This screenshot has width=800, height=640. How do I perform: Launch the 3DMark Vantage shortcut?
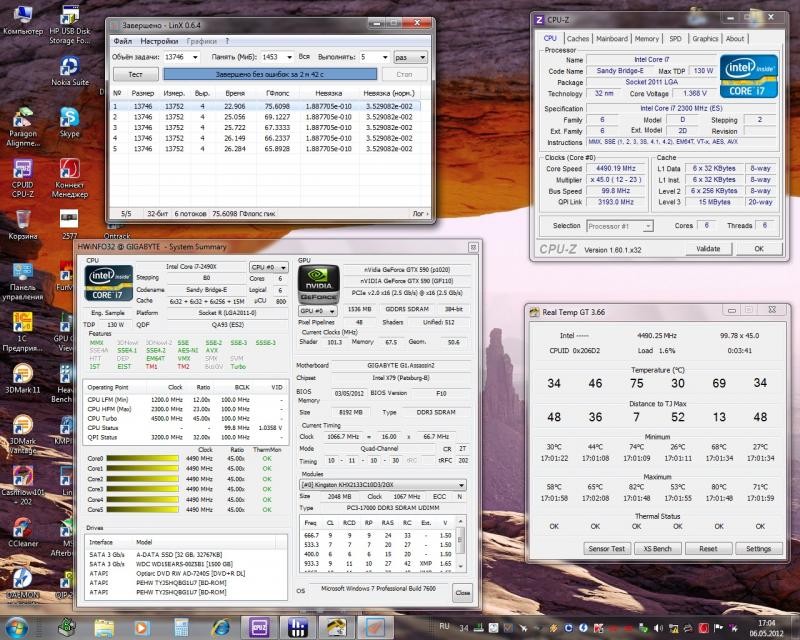pyautogui.click(x=22, y=435)
